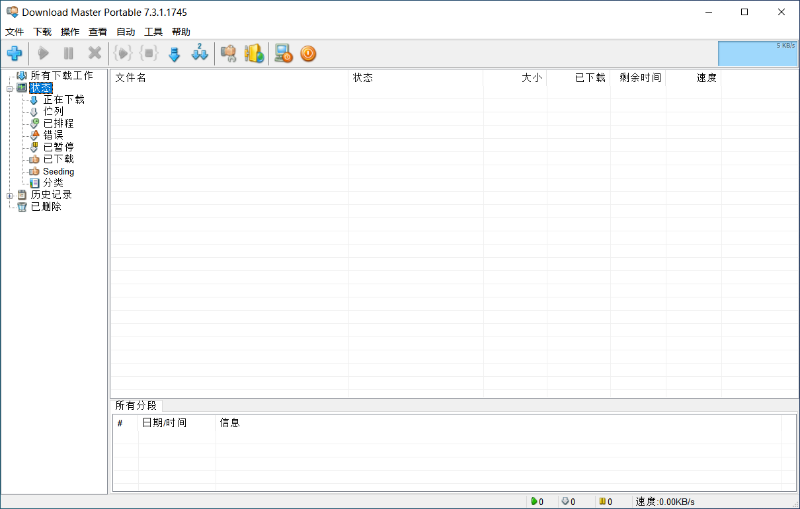Click the double blue arrows with 2 icon

[199, 53]
